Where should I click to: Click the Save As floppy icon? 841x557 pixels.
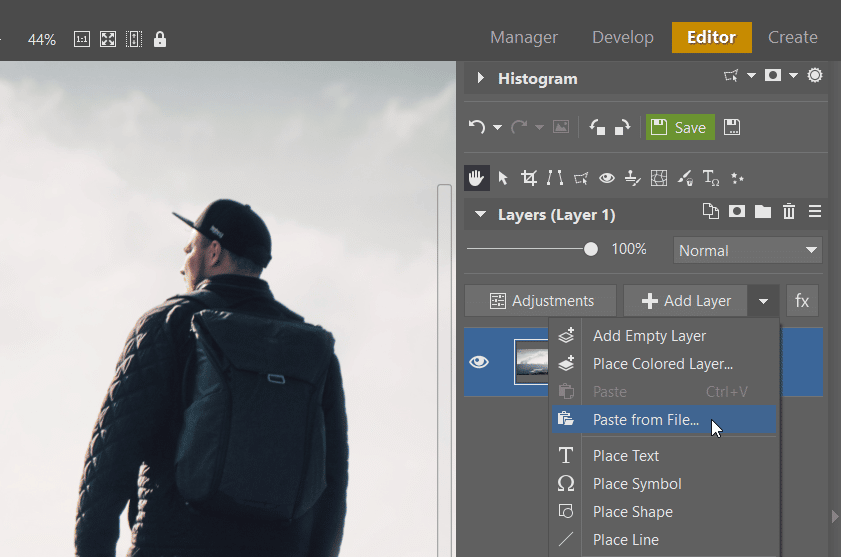tap(732, 127)
